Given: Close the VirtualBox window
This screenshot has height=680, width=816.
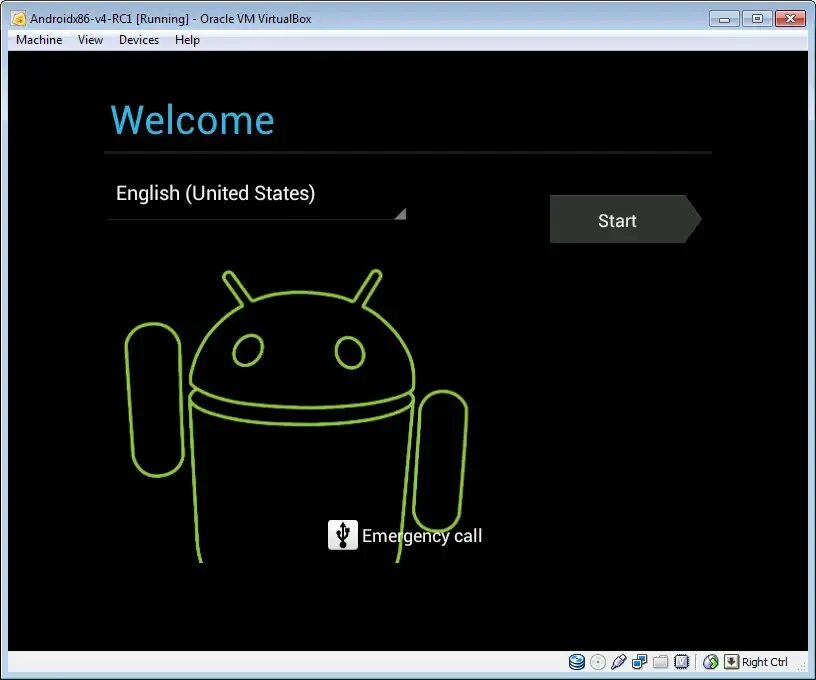Looking at the screenshot, I should [x=790, y=19].
